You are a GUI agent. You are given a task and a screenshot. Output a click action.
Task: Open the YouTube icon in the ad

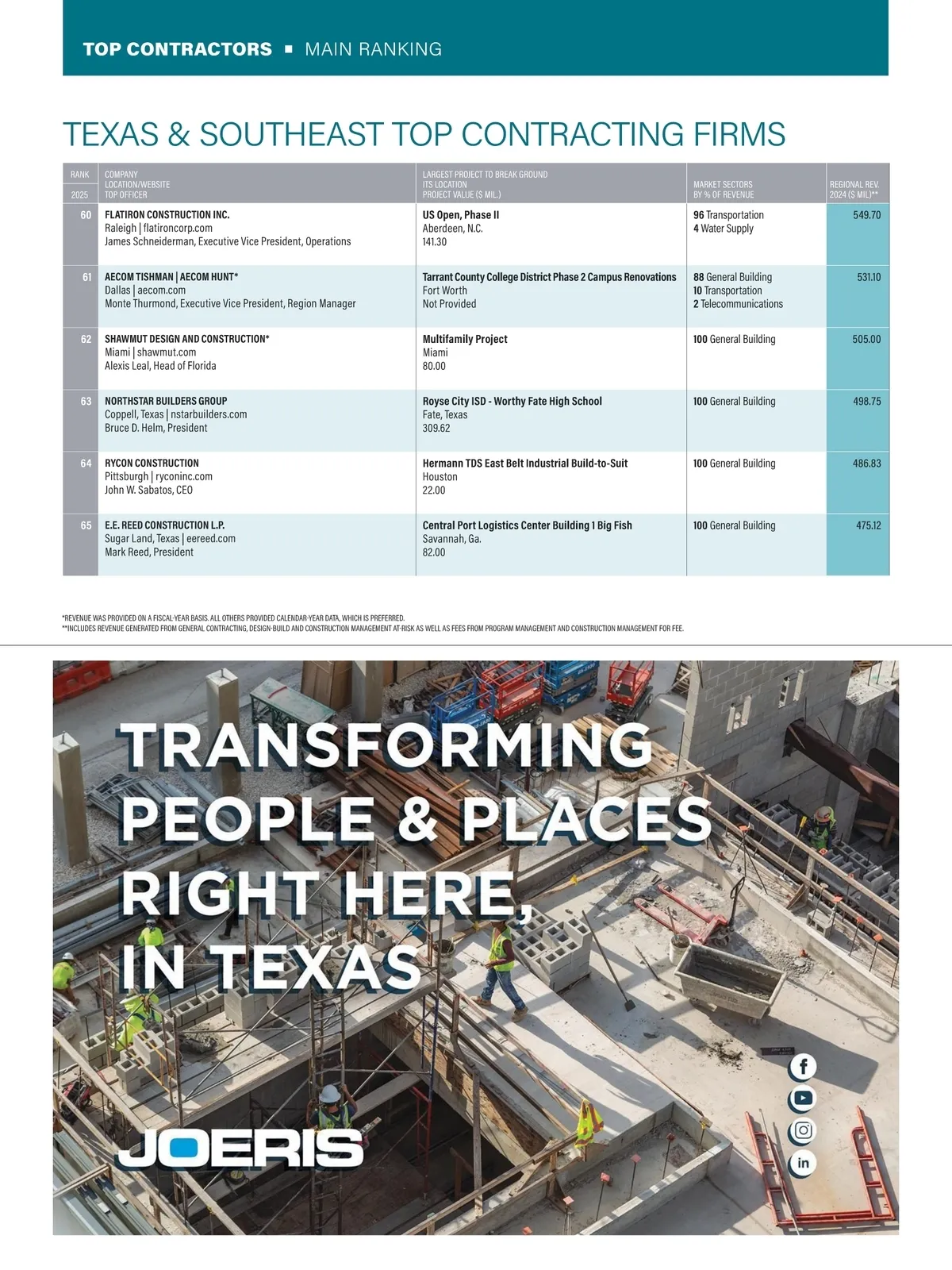pyautogui.click(x=803, y=1099)
